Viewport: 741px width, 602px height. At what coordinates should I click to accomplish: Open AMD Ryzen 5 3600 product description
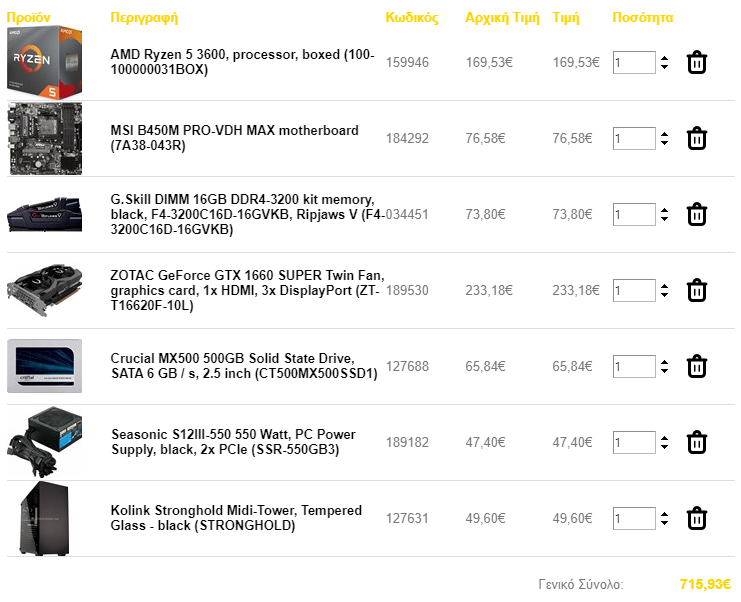tap(242, 62)
